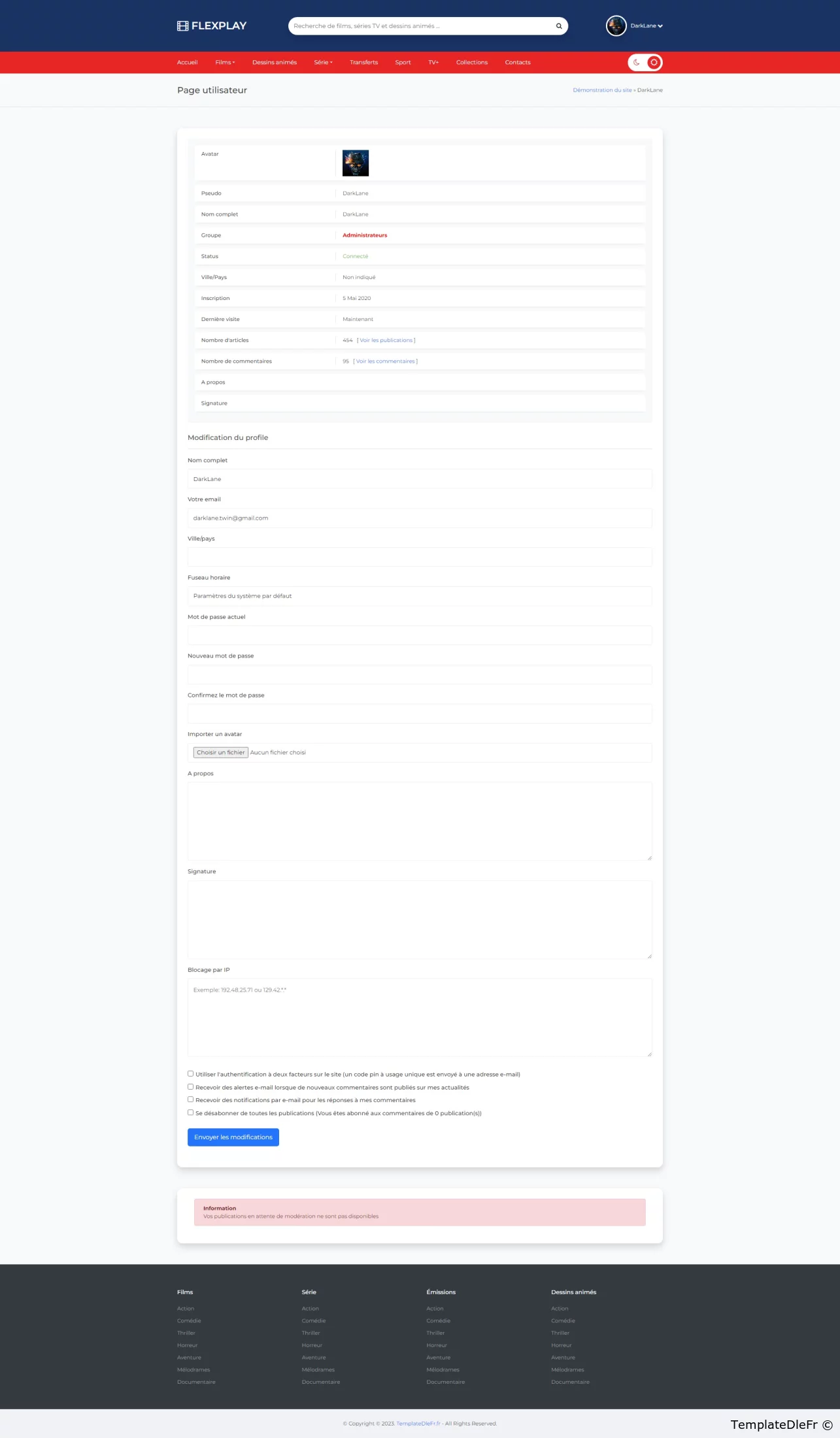Click the search magnifier icon
Viewport: 840px width, 1438px height.
tap(559, 26)
